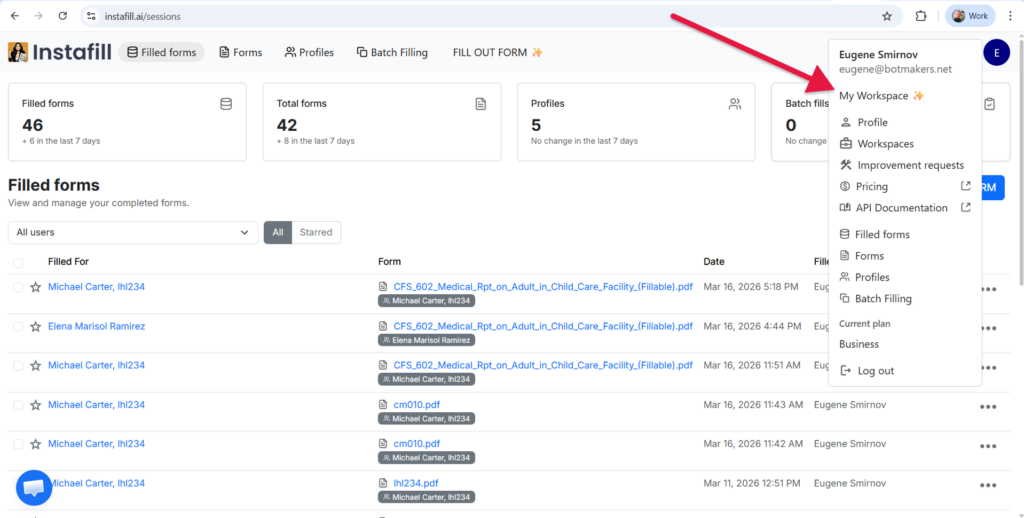
Task: Open Chrome's three-dot browser menu
Action: click(x=1008, y=16)
